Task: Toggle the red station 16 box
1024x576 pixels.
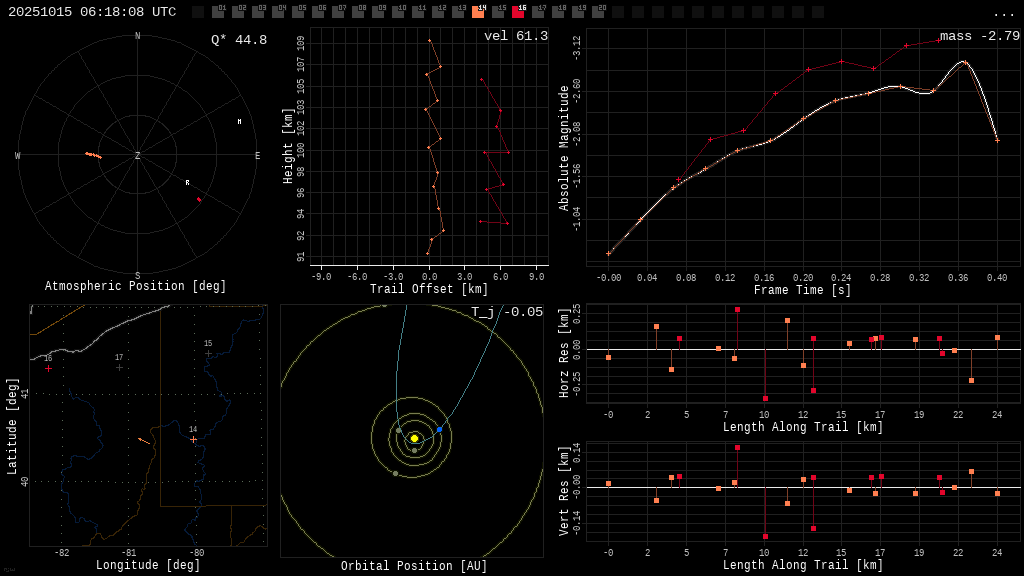Action: 518,12
